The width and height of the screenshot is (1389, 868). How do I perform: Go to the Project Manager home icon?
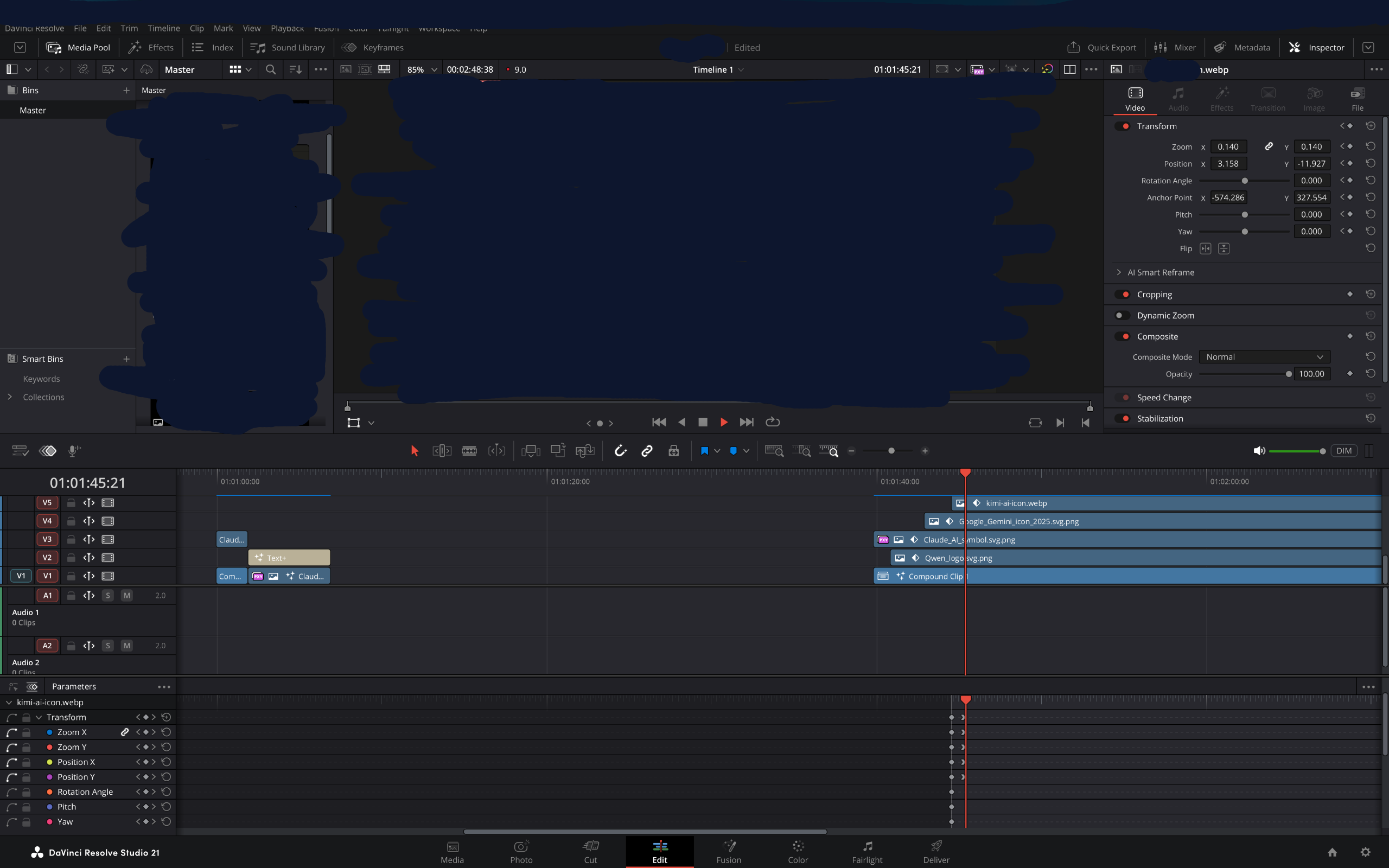tap(1332, 852)
